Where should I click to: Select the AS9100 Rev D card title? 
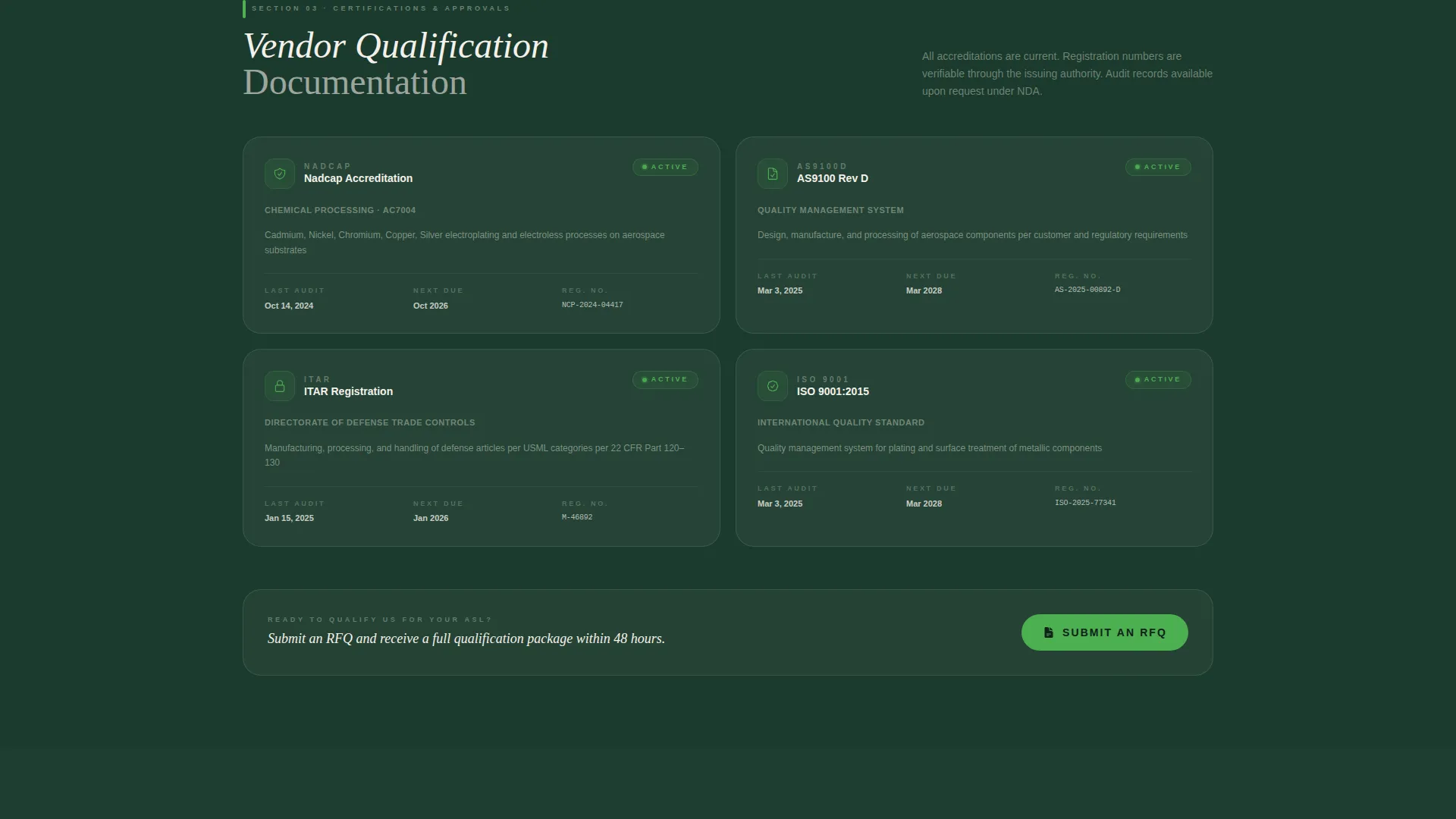pos(833,178)
